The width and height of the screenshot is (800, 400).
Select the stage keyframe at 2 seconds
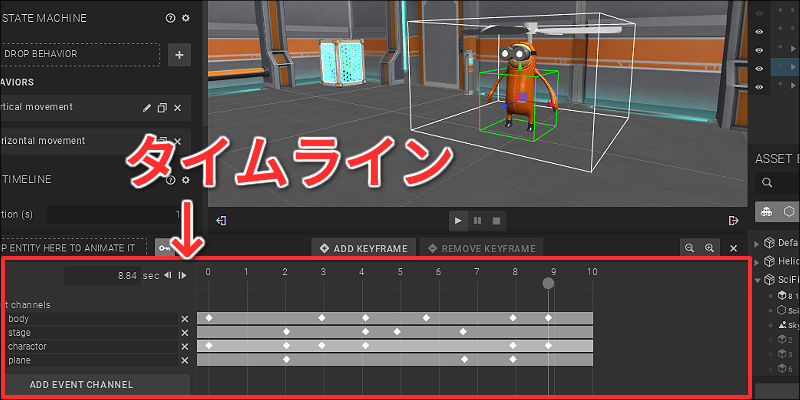click(x=286, y=332)
